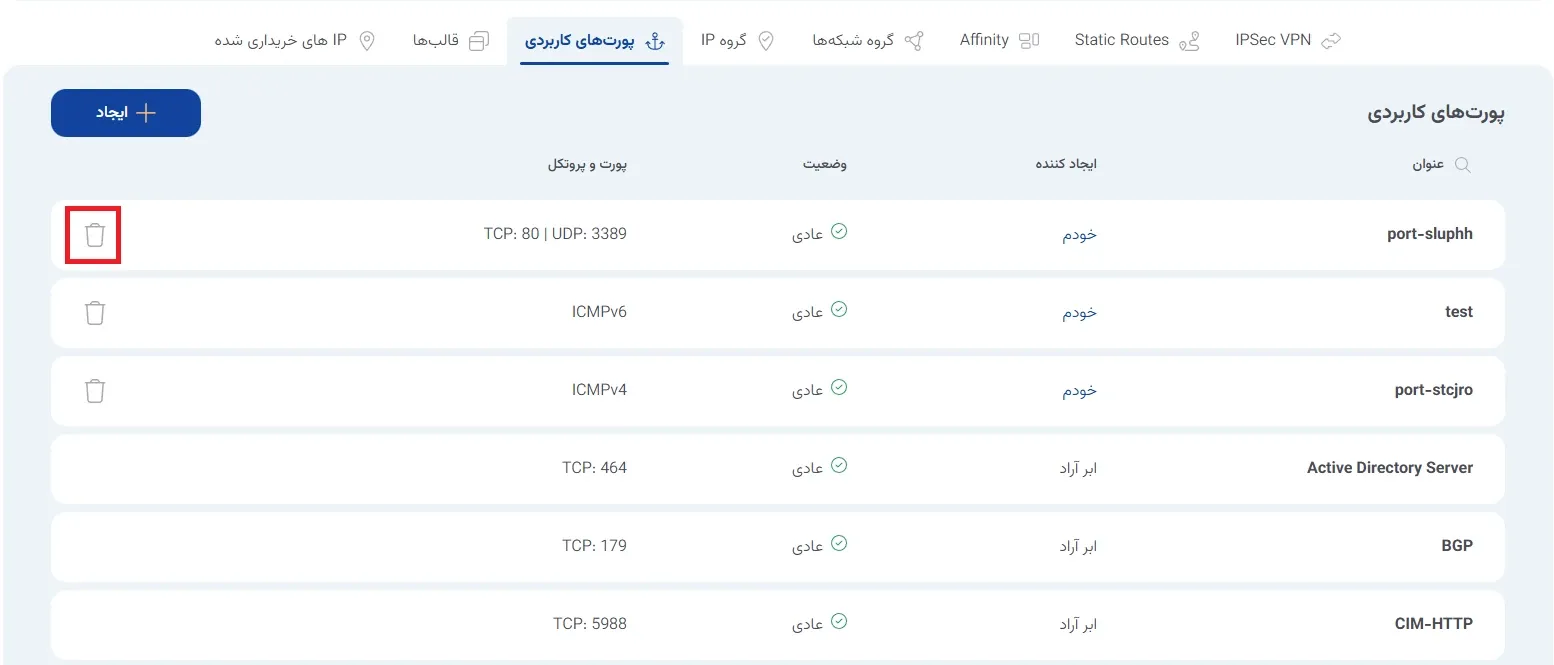
Task: Click the search icon beside عنوان
Action: [1462, 165]
